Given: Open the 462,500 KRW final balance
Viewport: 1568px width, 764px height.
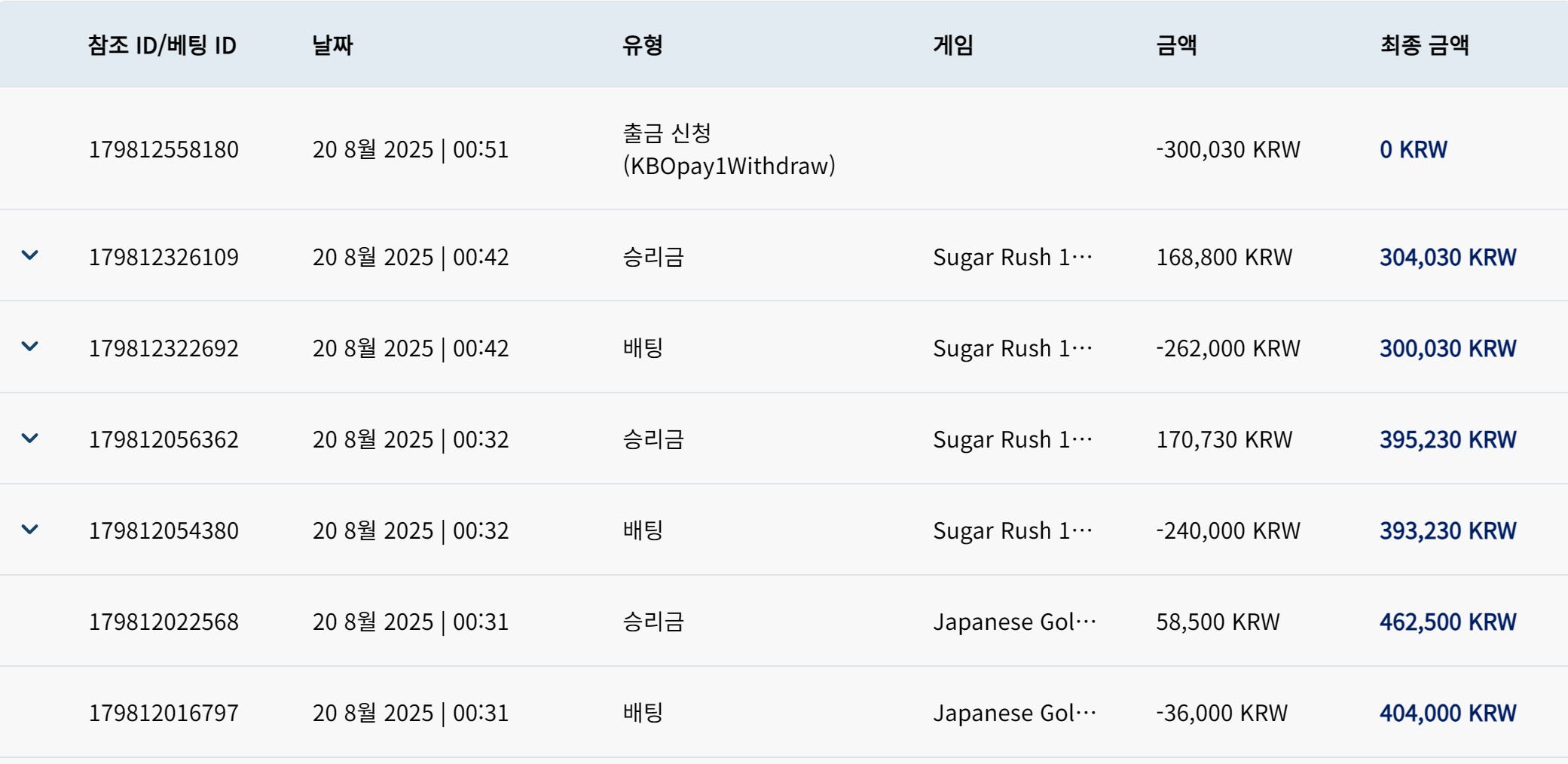Looking at the screenshot, I should coord(1447,622).
